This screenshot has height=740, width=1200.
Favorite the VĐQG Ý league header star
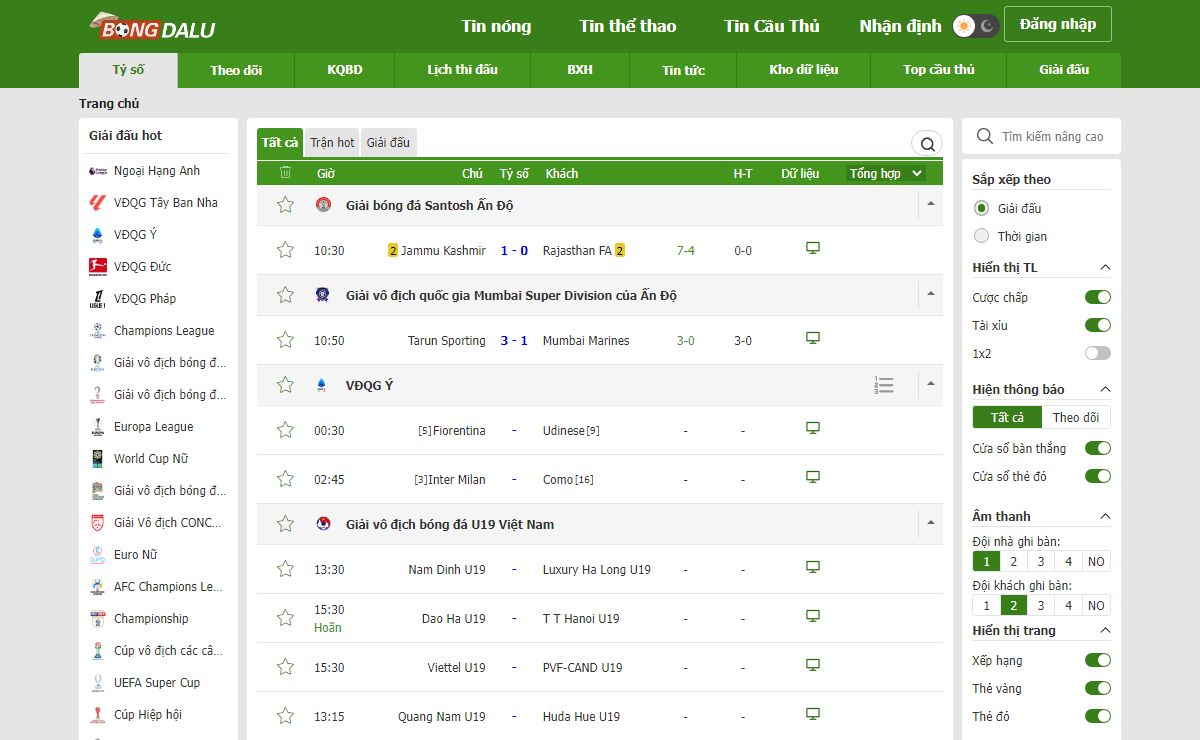coord(285,385)
